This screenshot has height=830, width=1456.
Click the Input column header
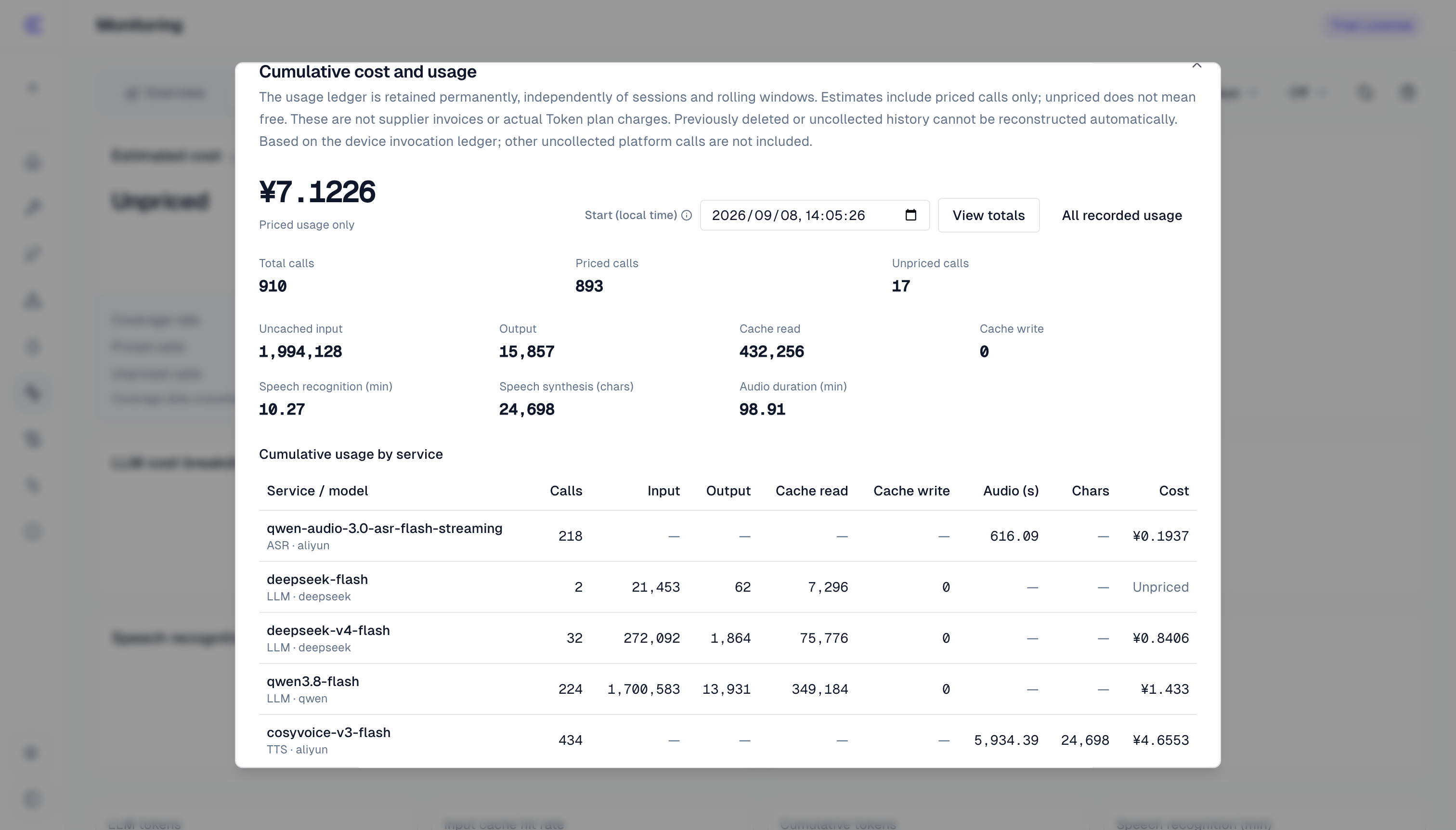[x=663, y=491]
